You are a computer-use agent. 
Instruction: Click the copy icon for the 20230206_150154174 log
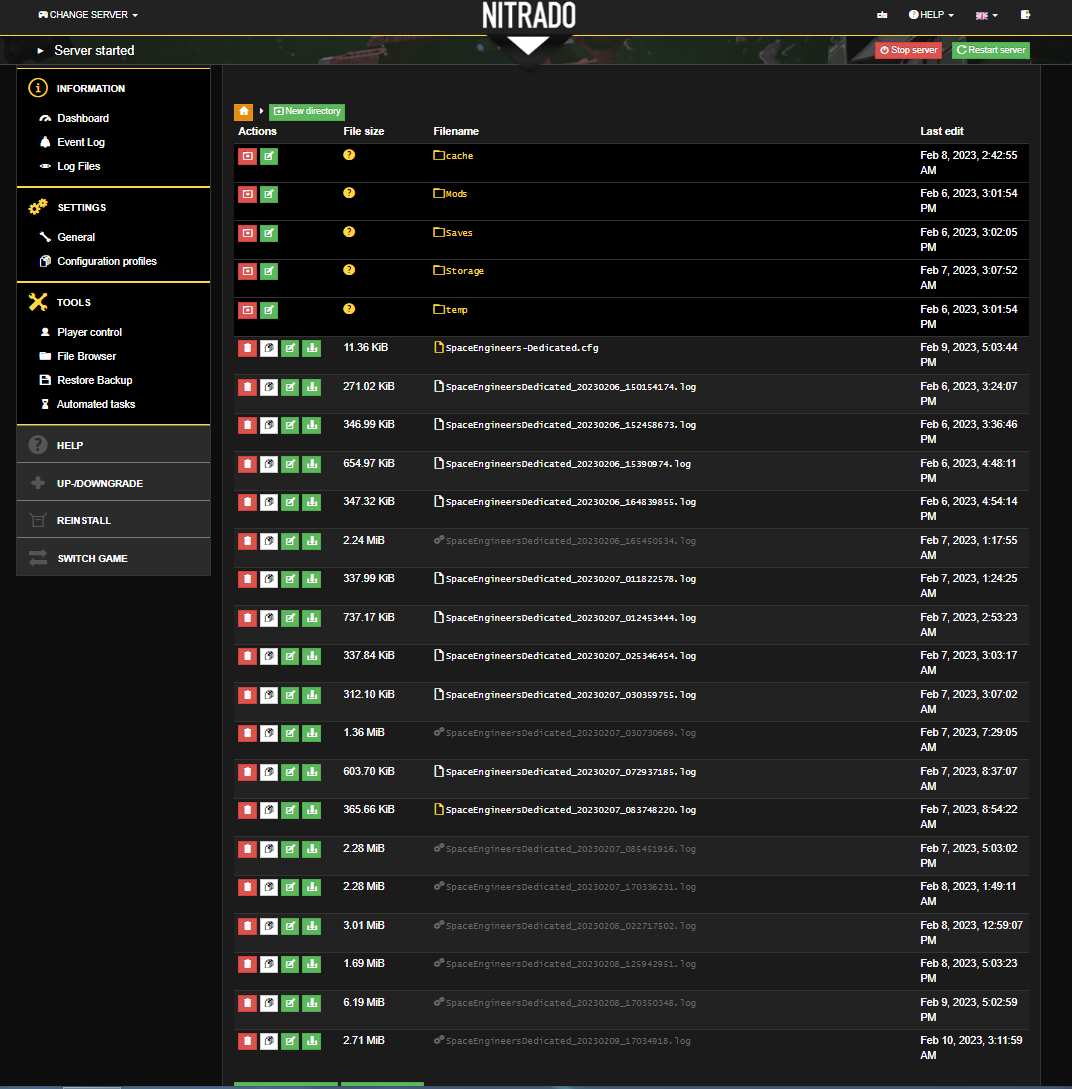click(269, 386)
